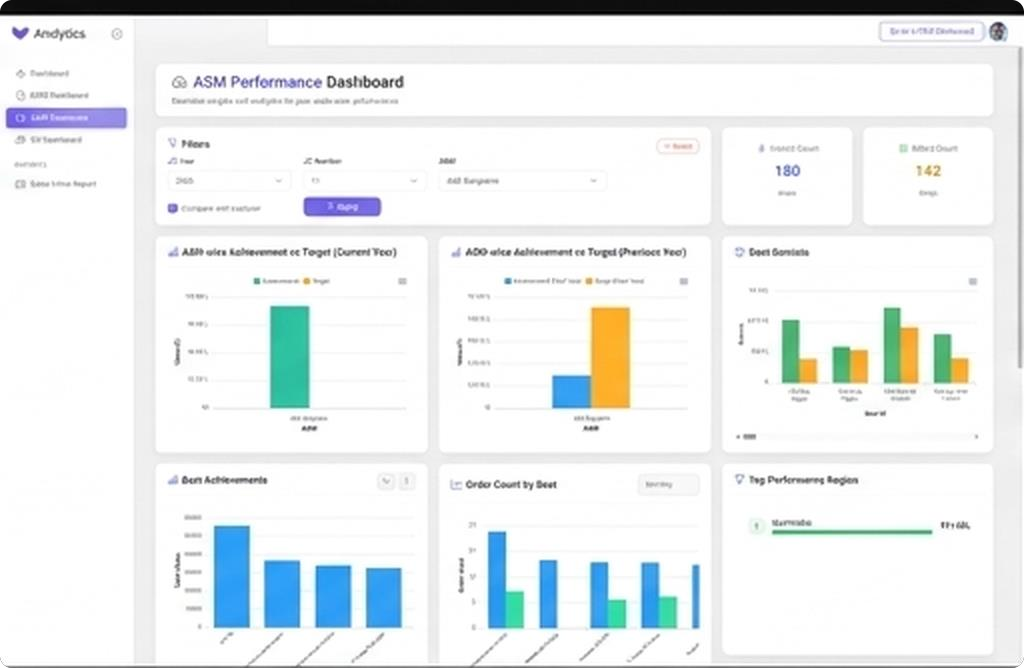Click the calendar icon next to Year label
The height and width of the screenshot is (668, 1024).
coord(172,161)
